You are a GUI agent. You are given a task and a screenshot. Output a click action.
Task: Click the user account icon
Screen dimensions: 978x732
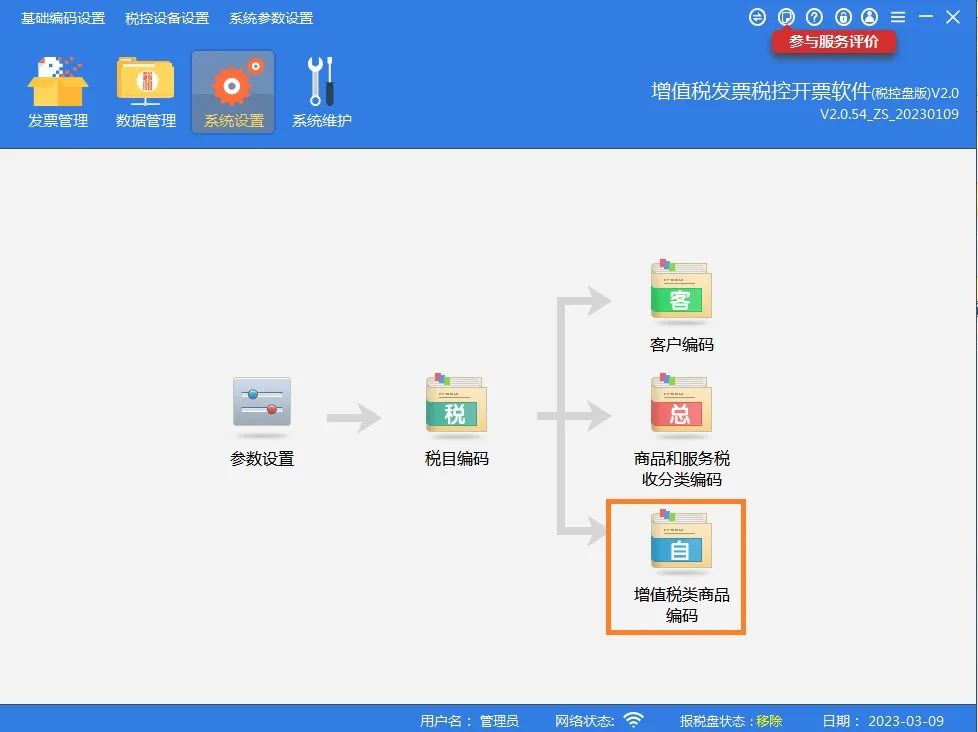[869, 17]
